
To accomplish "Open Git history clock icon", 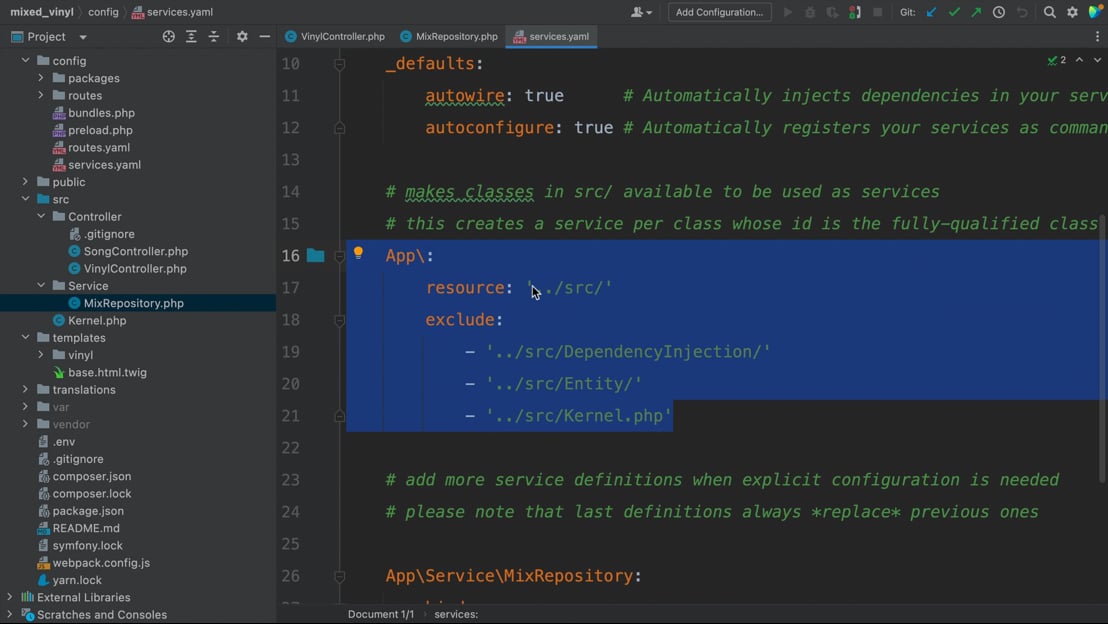I will (x=999, y=12).
